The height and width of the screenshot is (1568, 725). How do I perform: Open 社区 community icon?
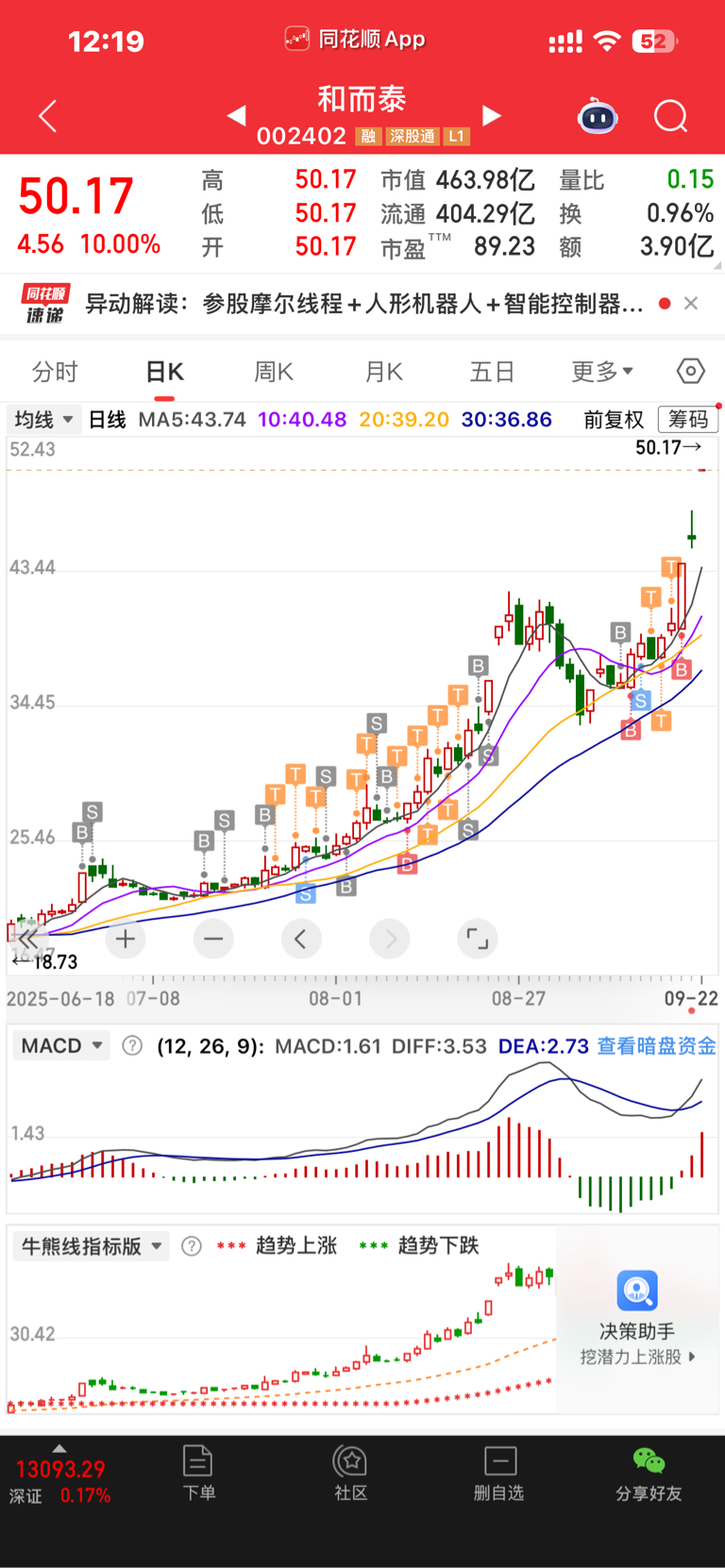351,1473
